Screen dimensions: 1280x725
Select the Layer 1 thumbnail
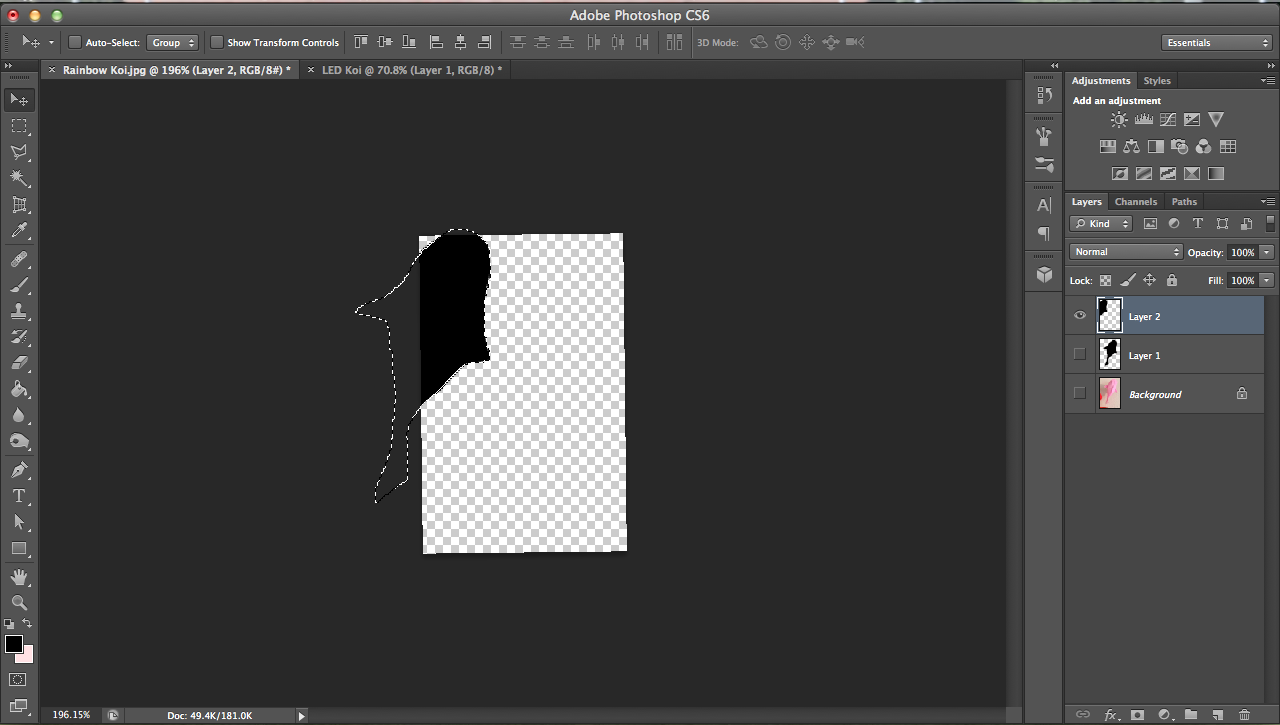1109,354
